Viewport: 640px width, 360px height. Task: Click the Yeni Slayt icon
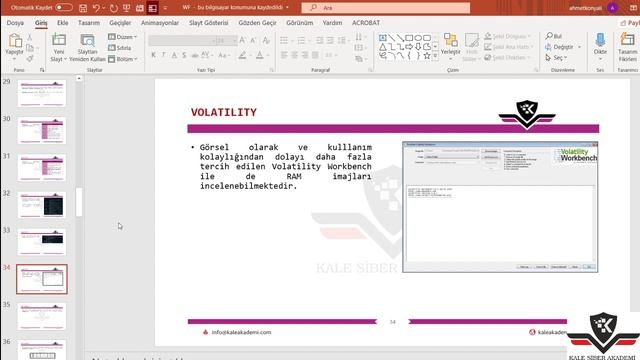[x=59, y=40]
